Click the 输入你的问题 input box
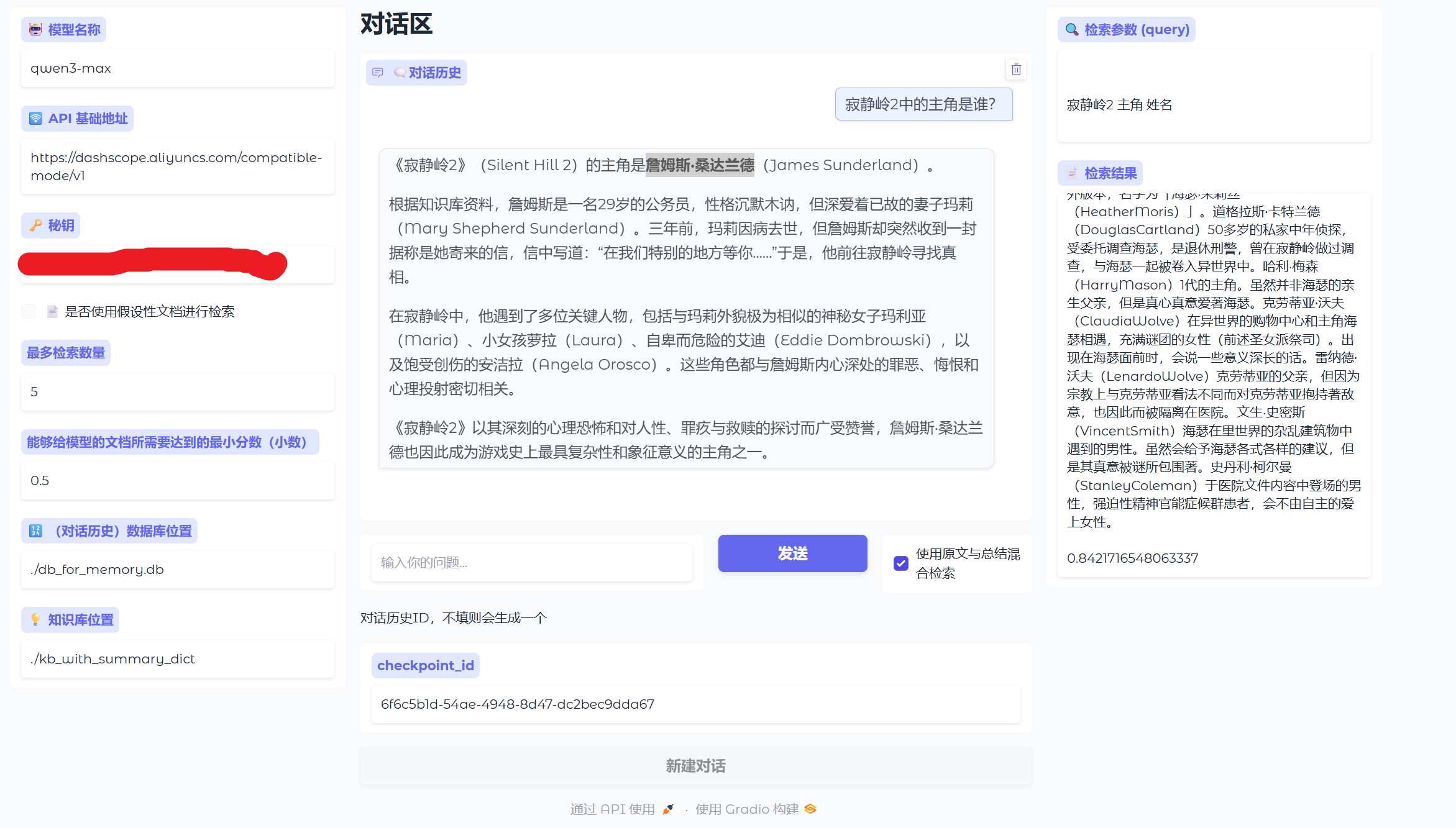This screenshot has width=1456, height=828. tap(531, 562)
